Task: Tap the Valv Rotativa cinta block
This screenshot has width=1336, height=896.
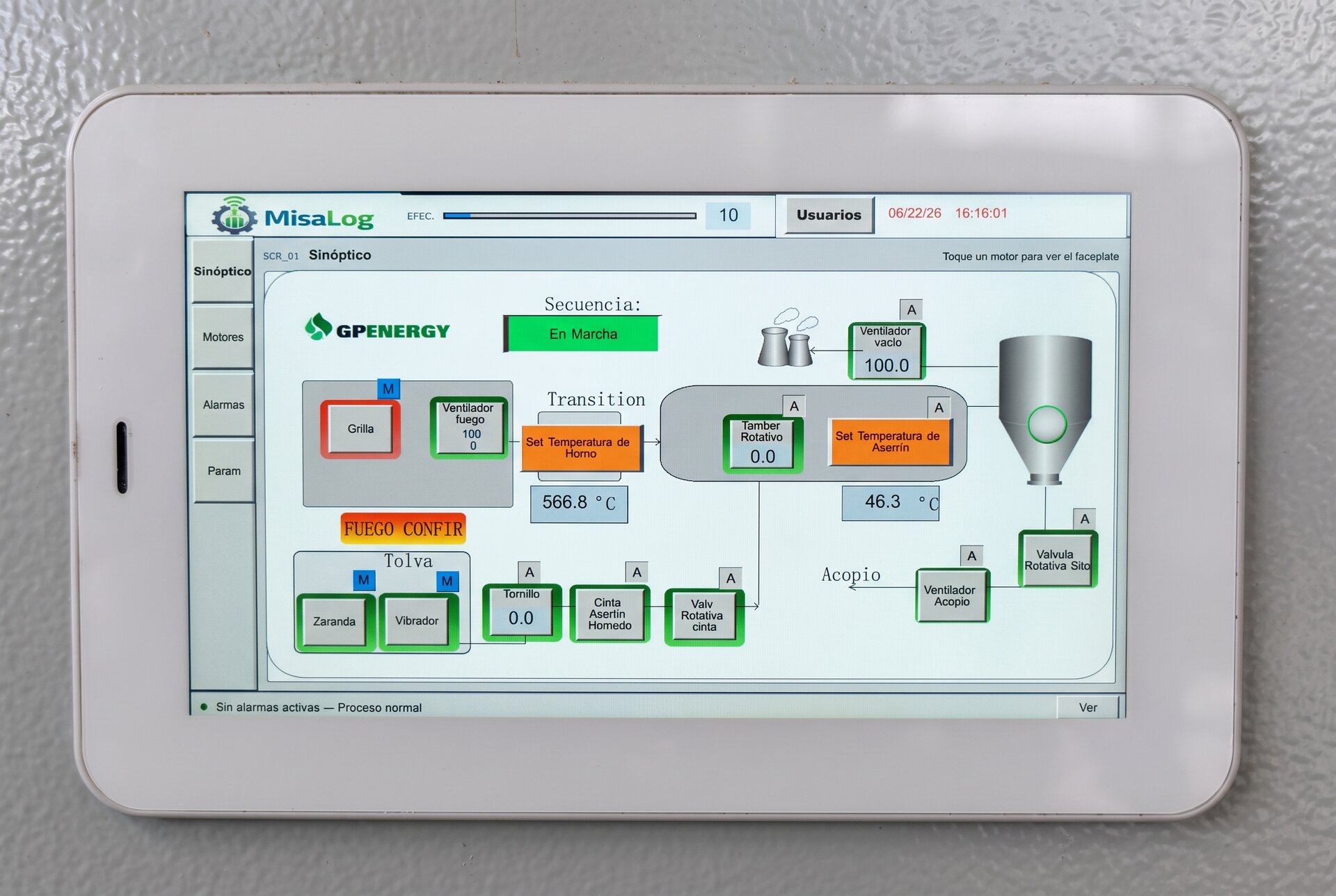Action: click(703, 616)
